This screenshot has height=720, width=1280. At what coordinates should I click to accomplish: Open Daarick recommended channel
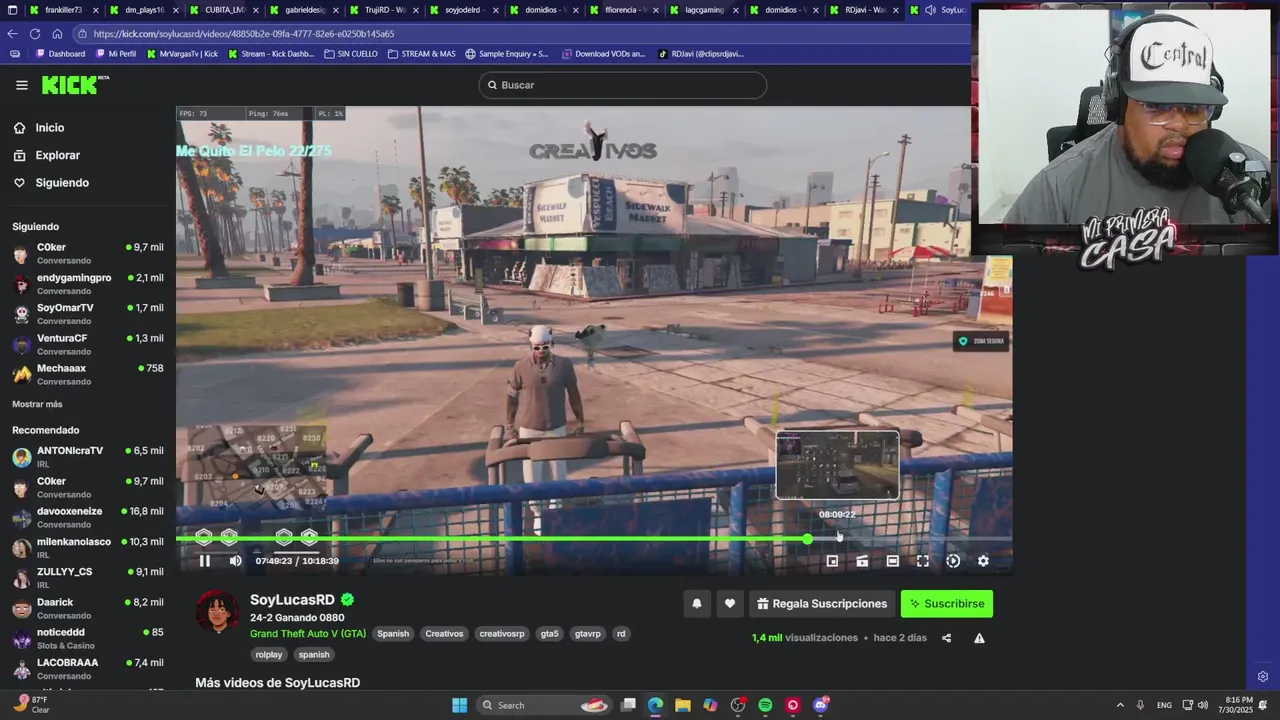(88, 608)
